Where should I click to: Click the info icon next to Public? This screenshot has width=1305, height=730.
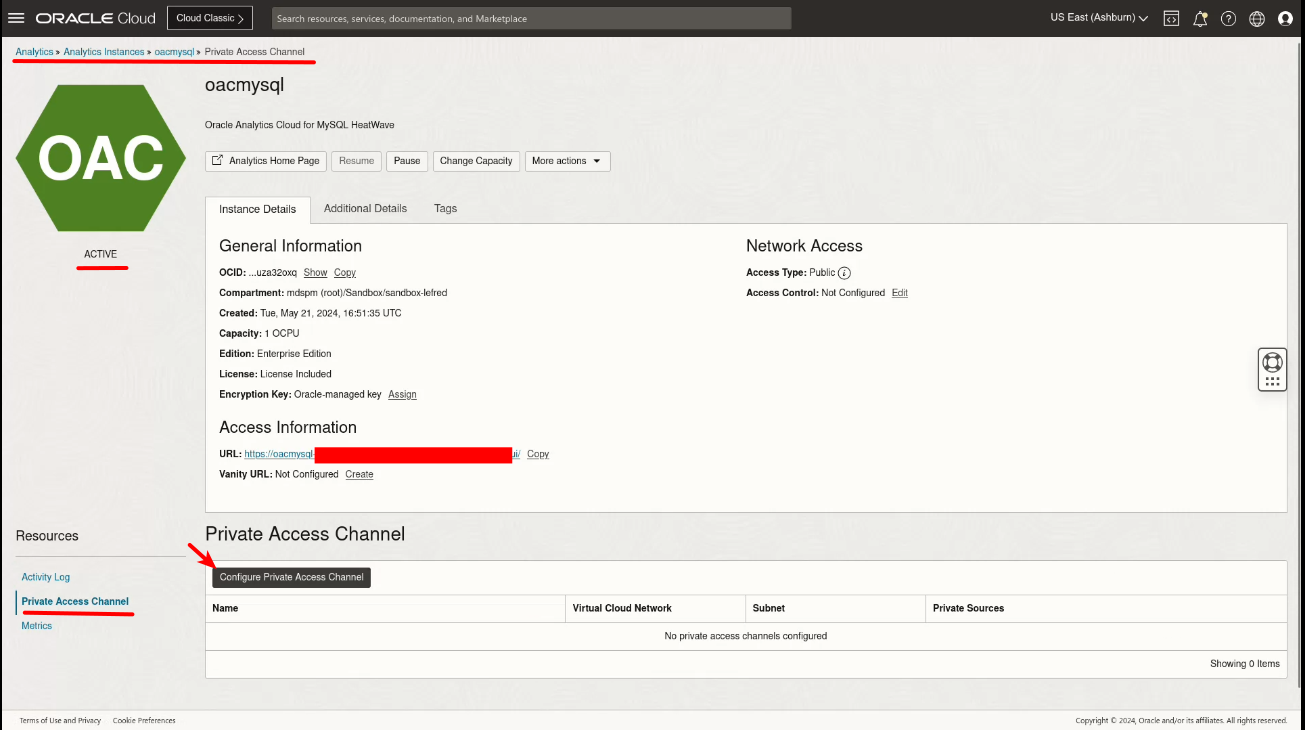[x=844, y=273]
